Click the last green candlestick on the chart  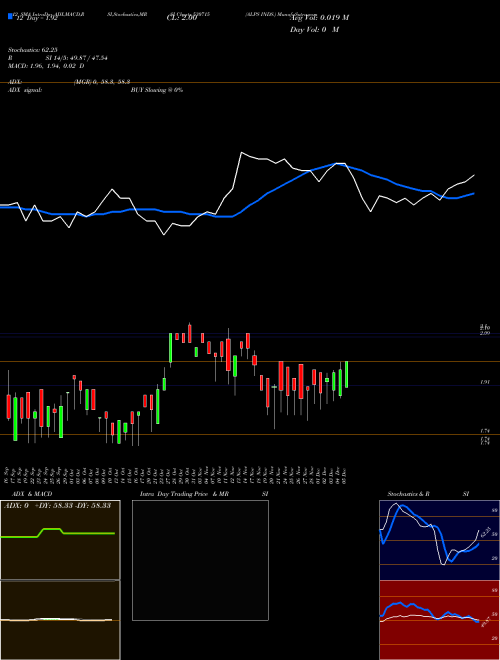346,374
